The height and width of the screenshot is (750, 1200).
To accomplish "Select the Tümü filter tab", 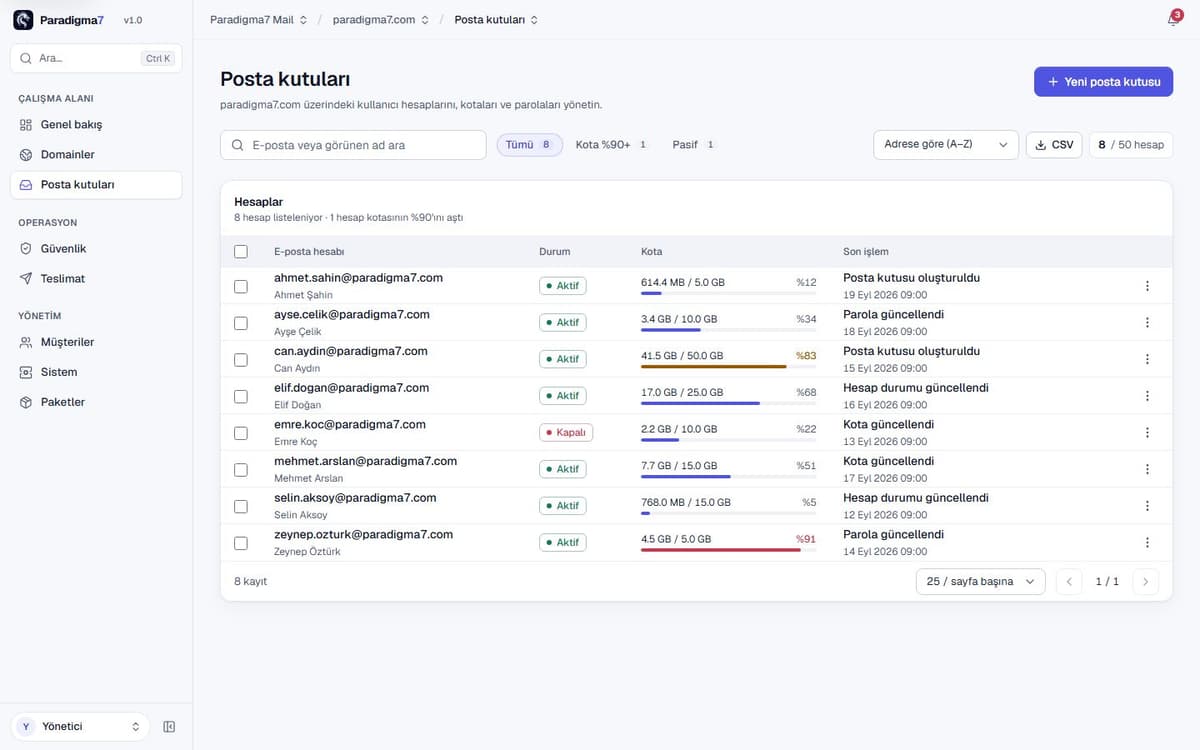I will click(529, 145).
